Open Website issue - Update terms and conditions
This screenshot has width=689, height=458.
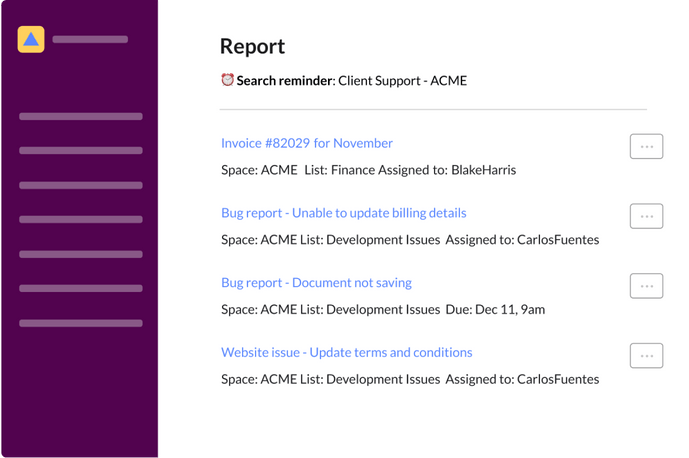pyautogui.click(x=346, y=352)
